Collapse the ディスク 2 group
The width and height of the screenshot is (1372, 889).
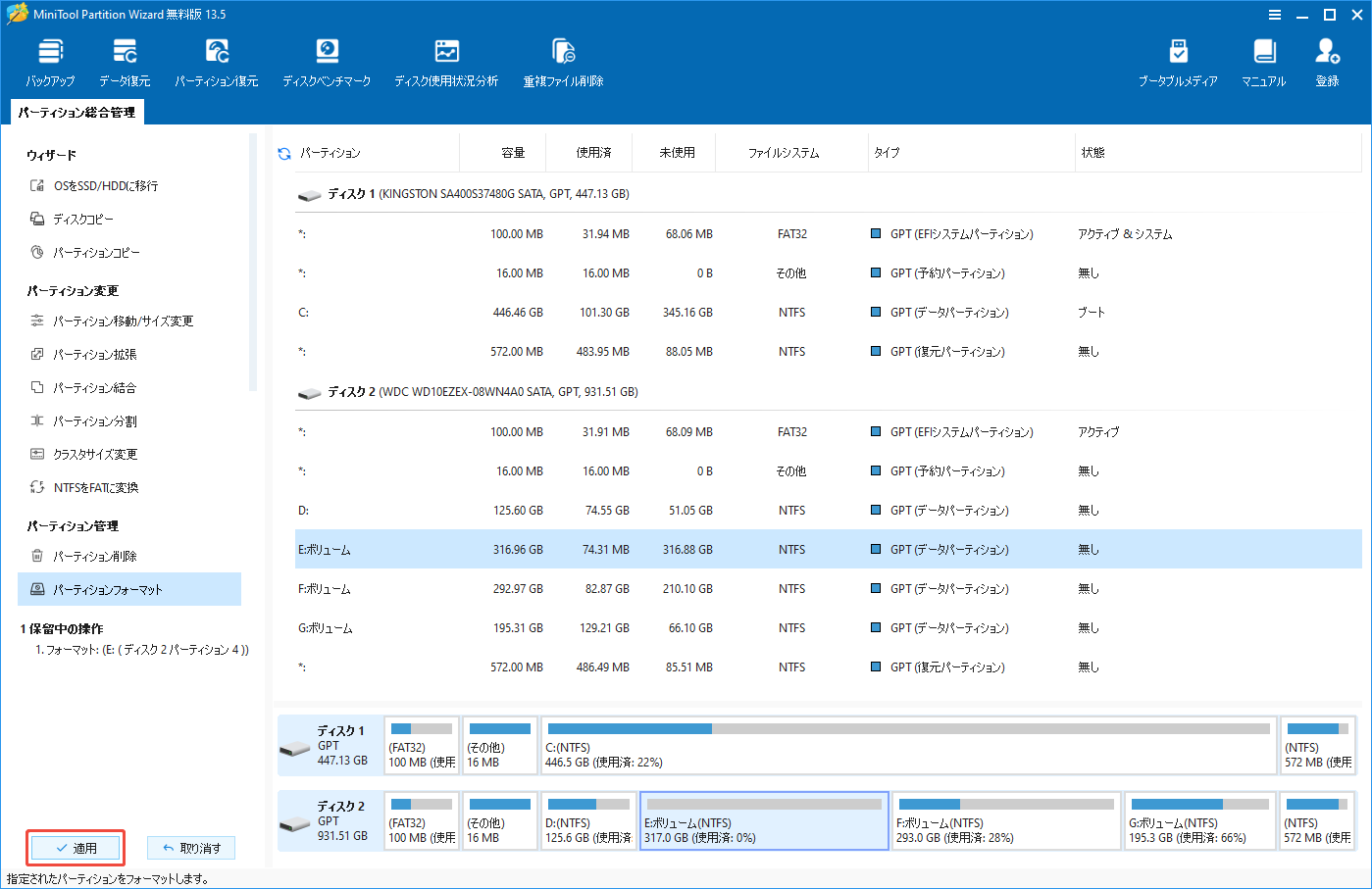[x=309, y=392]
